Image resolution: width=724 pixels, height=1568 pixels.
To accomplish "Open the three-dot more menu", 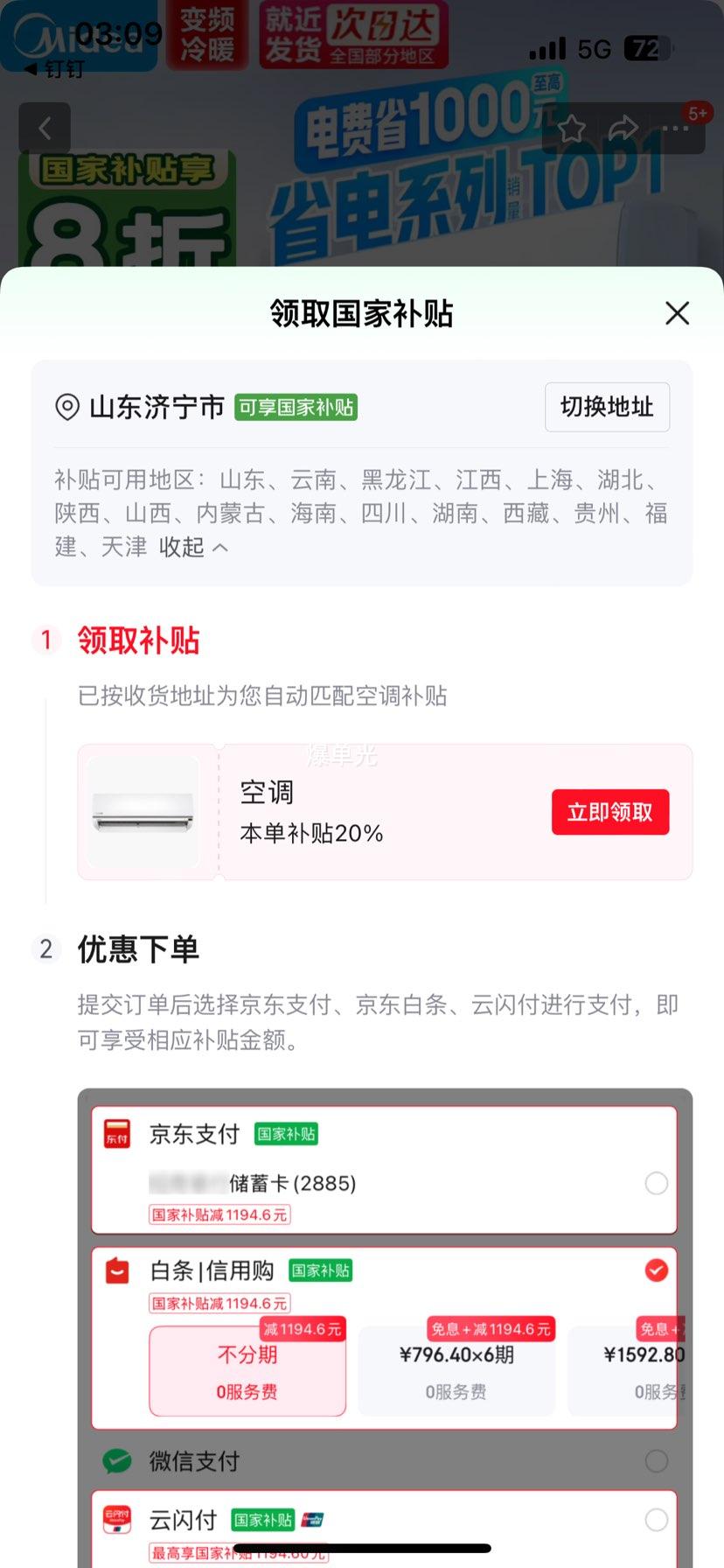I will 675,129.
